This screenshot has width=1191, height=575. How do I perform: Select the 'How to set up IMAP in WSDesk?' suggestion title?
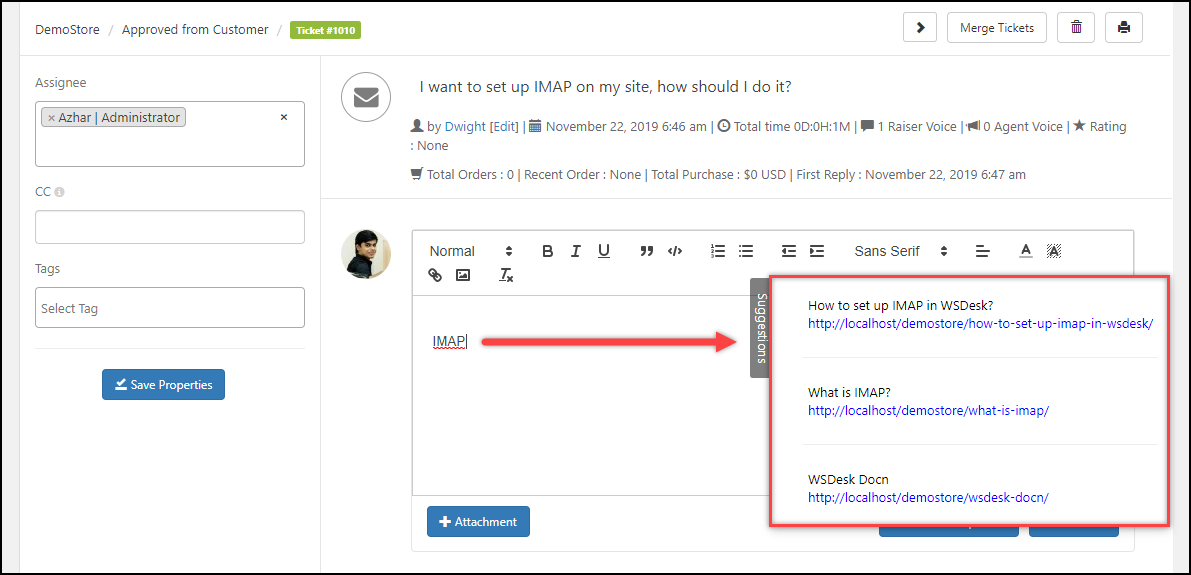[901, 305]
